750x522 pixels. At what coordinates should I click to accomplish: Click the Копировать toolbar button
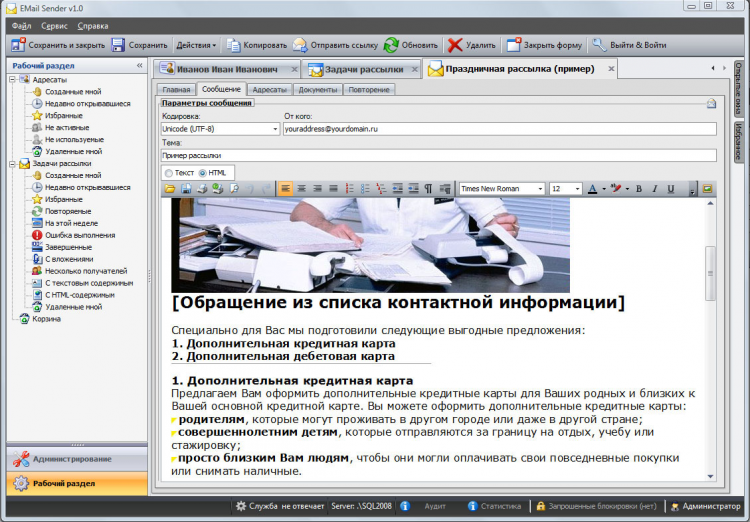256,45
